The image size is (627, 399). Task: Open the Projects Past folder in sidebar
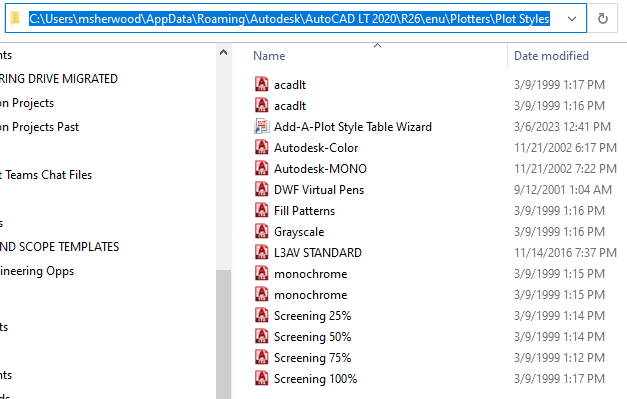coord(39,127)
